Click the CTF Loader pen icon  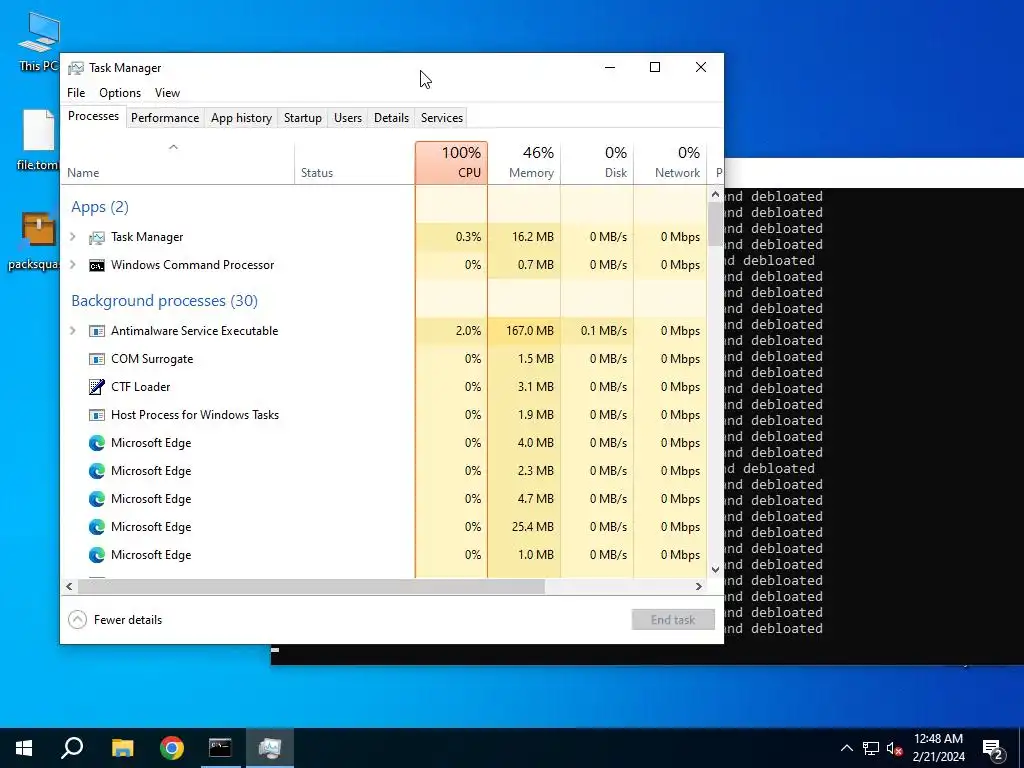(x=97, y=387)
